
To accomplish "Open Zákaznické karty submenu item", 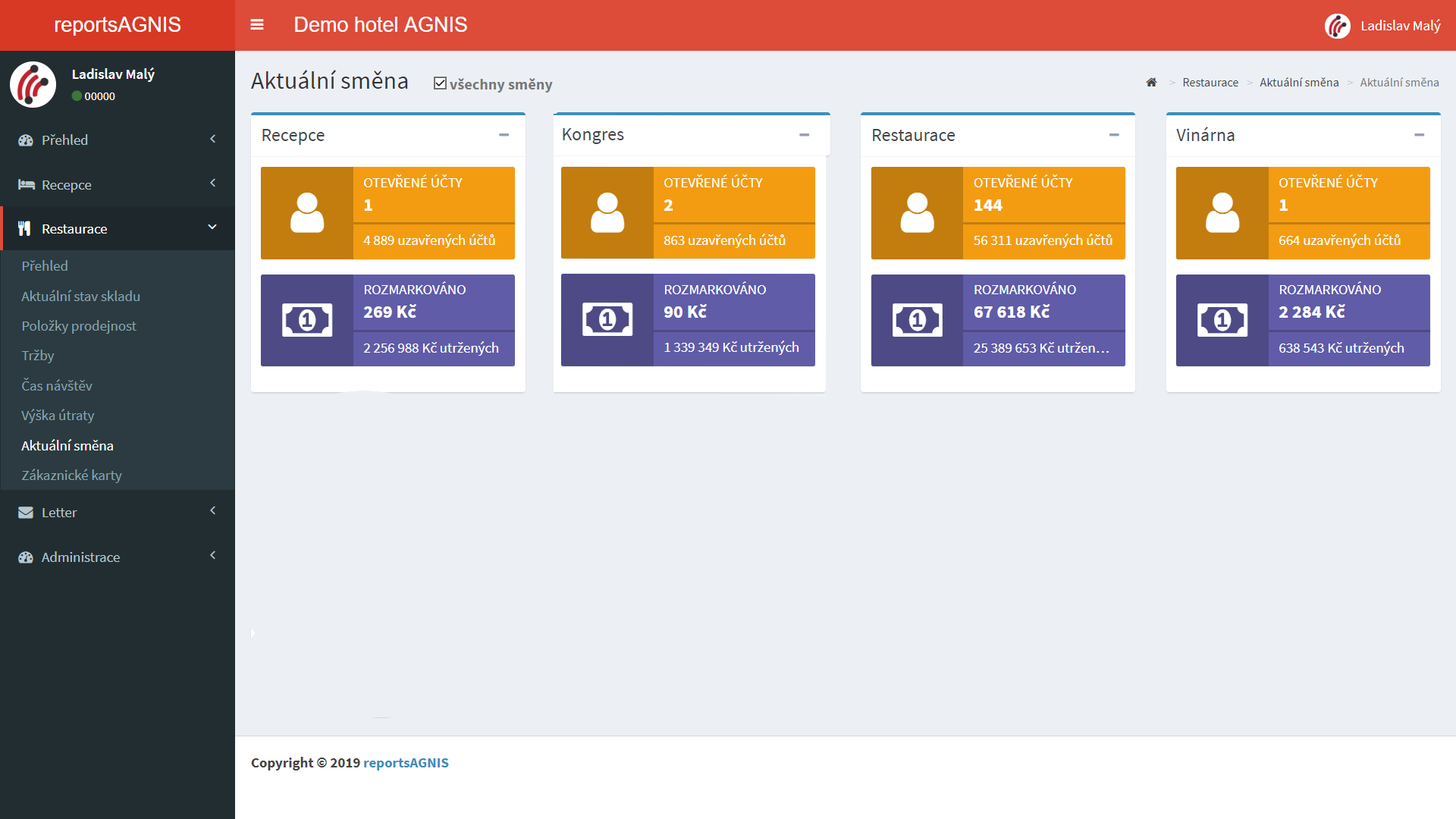I will [71, 475].
